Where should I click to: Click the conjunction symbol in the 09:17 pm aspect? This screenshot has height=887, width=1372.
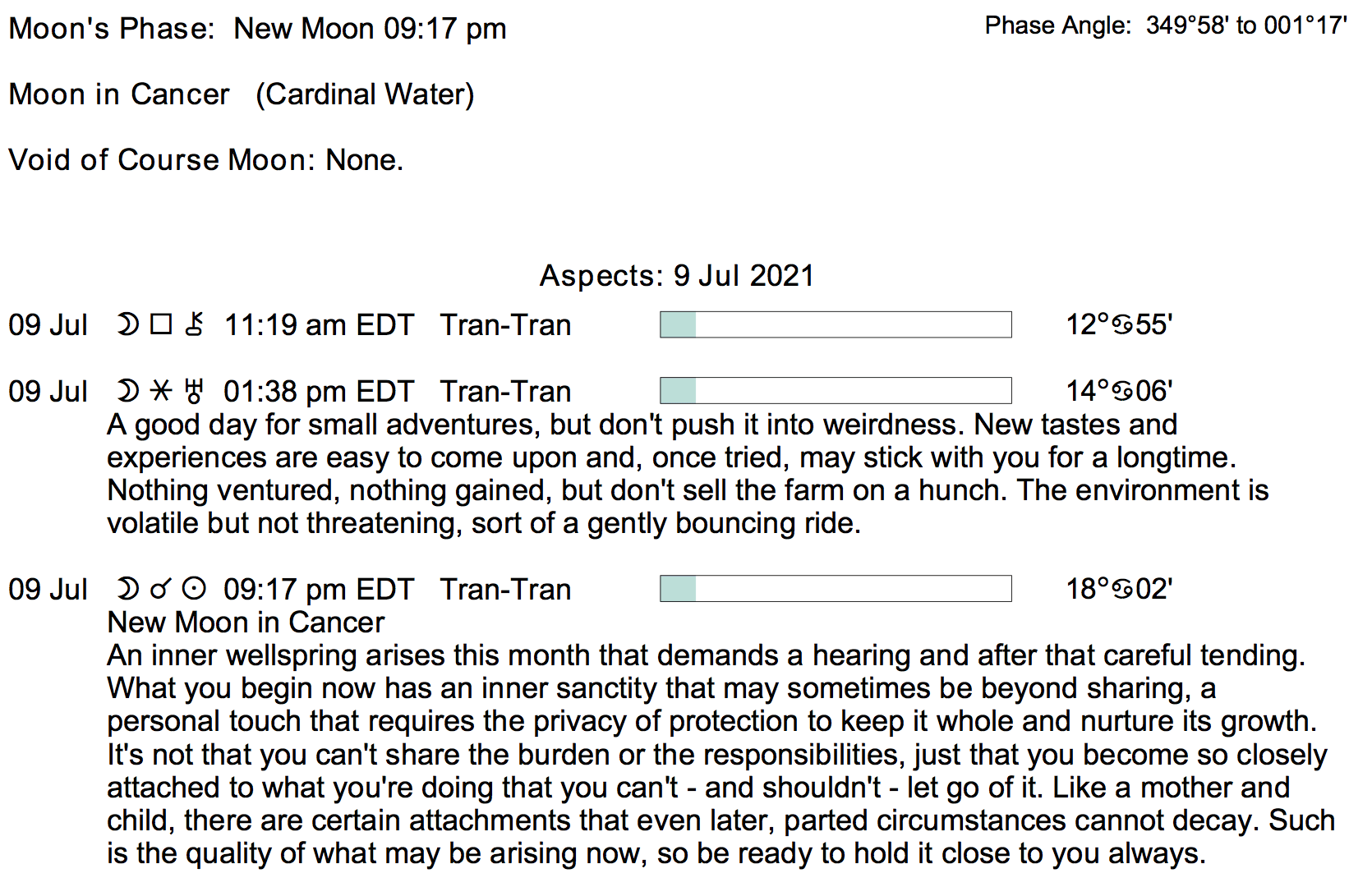click(x=161, y=589)
